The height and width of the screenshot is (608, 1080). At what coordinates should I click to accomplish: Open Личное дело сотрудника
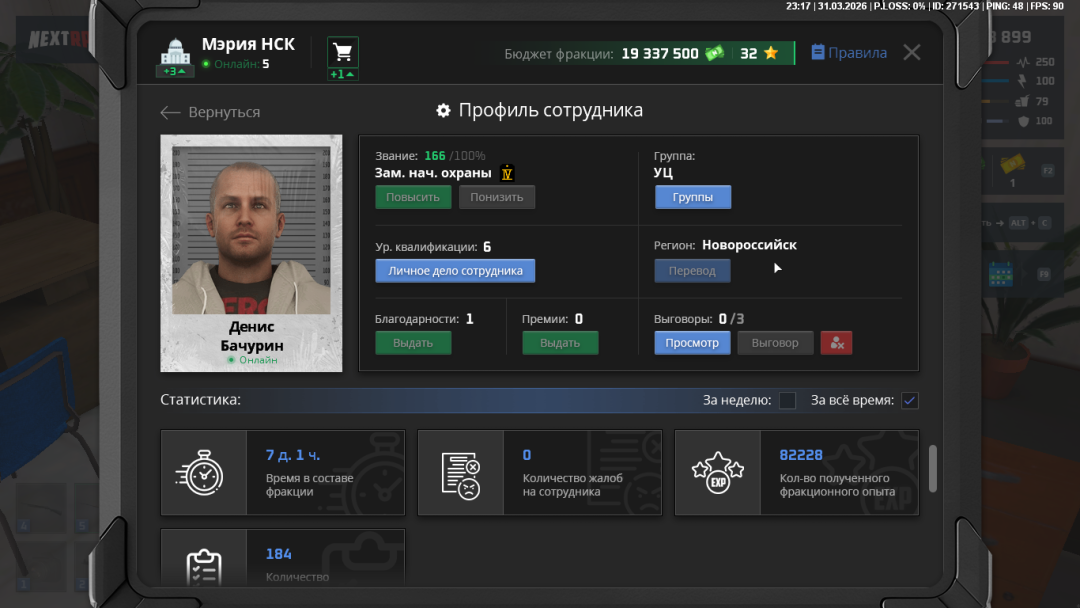455,271
